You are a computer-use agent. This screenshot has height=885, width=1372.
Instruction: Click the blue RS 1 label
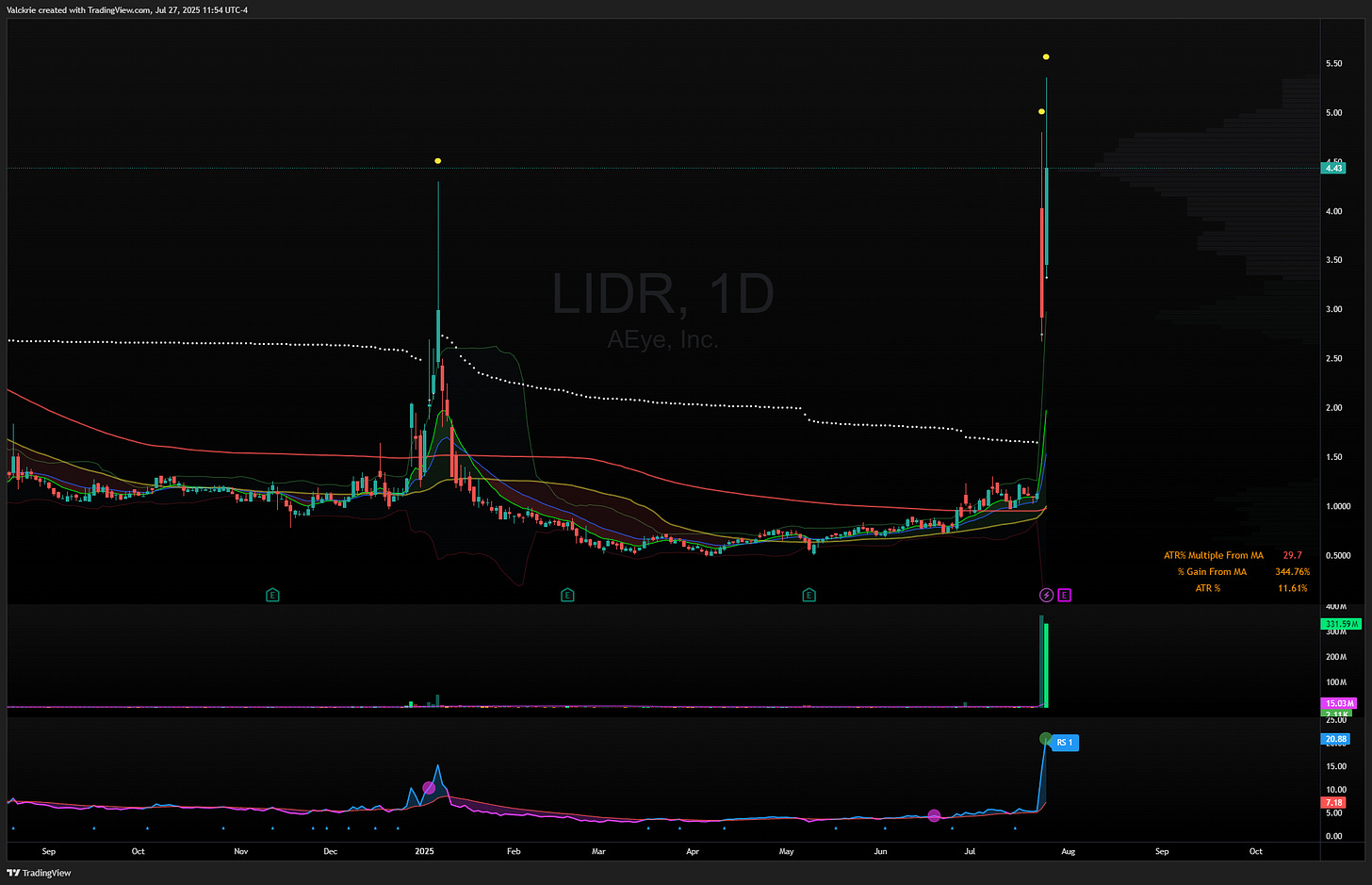pos(1065,743)
